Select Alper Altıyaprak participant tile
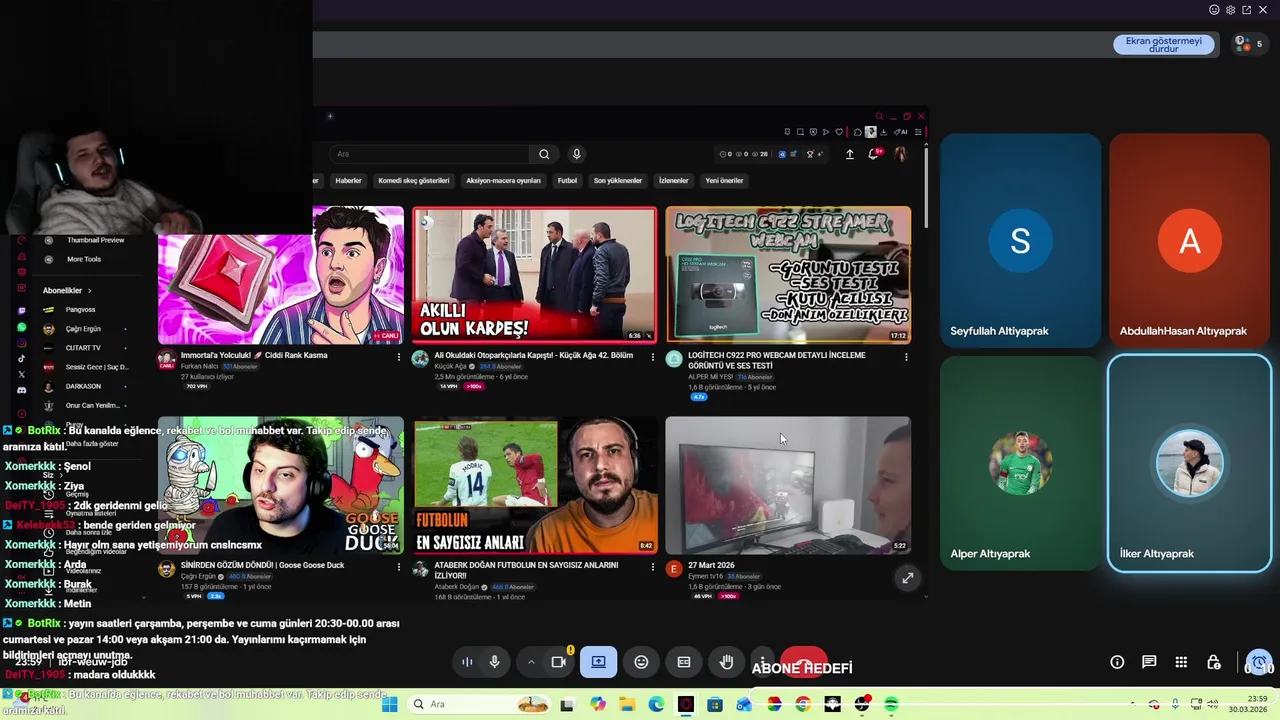1280x720 pixels. pyautogui.click(x=1020, y=463)
